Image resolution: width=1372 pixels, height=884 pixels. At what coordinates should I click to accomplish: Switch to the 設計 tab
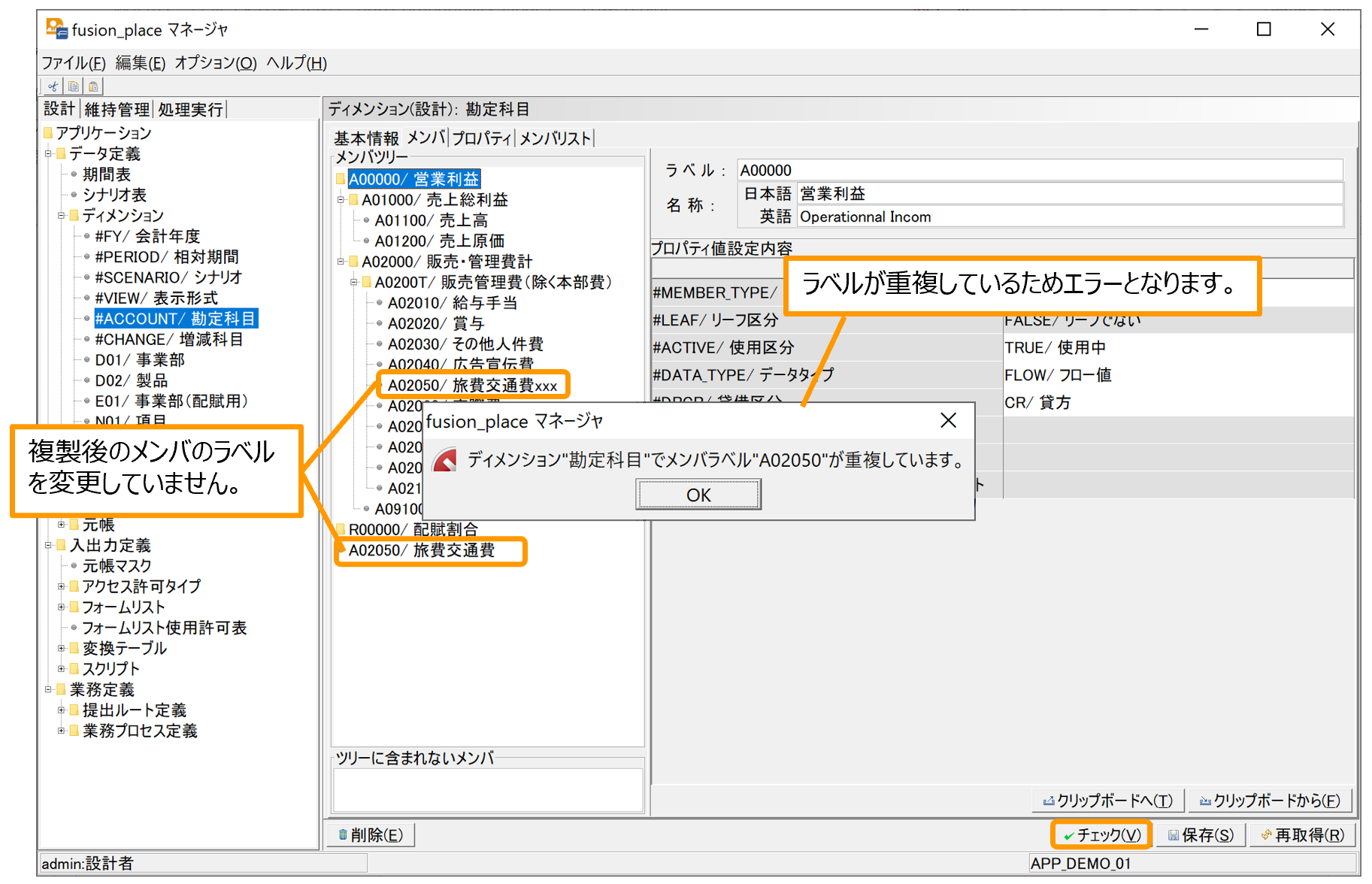pyautogui.click(x=59, y=109)
